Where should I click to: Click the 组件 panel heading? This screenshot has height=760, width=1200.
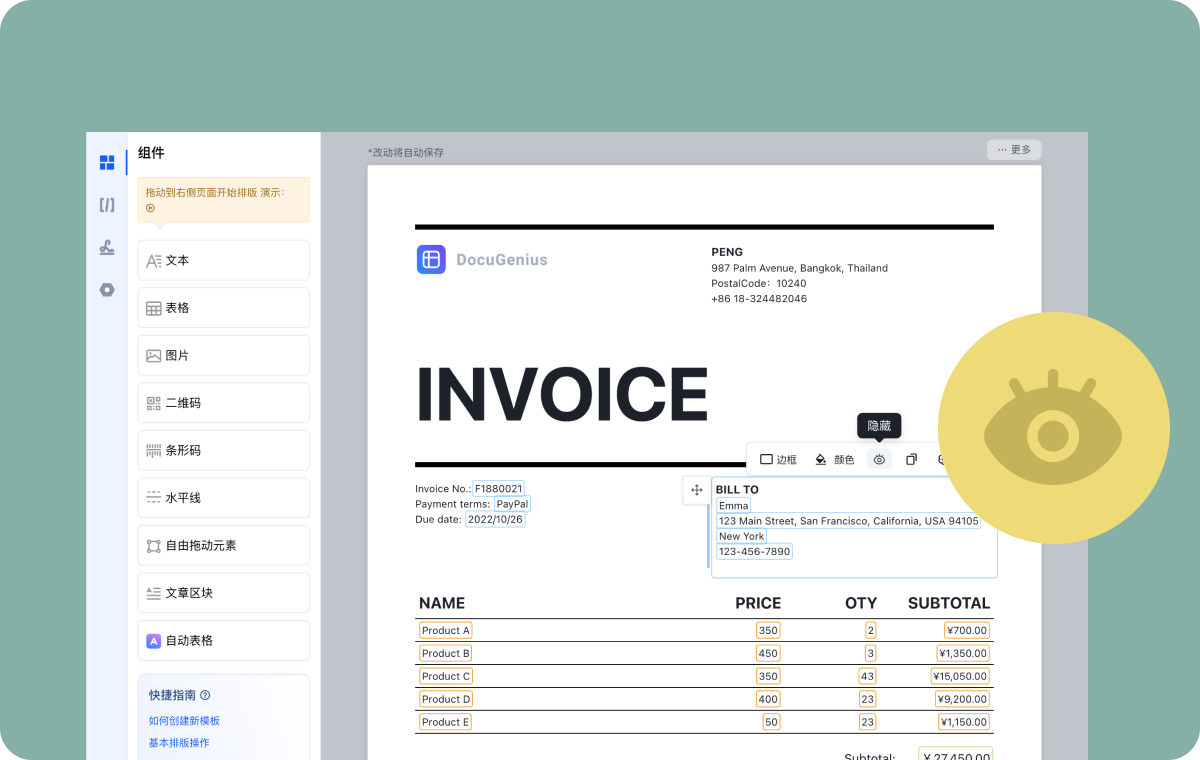pyautogui.click(x=151, y=153)
